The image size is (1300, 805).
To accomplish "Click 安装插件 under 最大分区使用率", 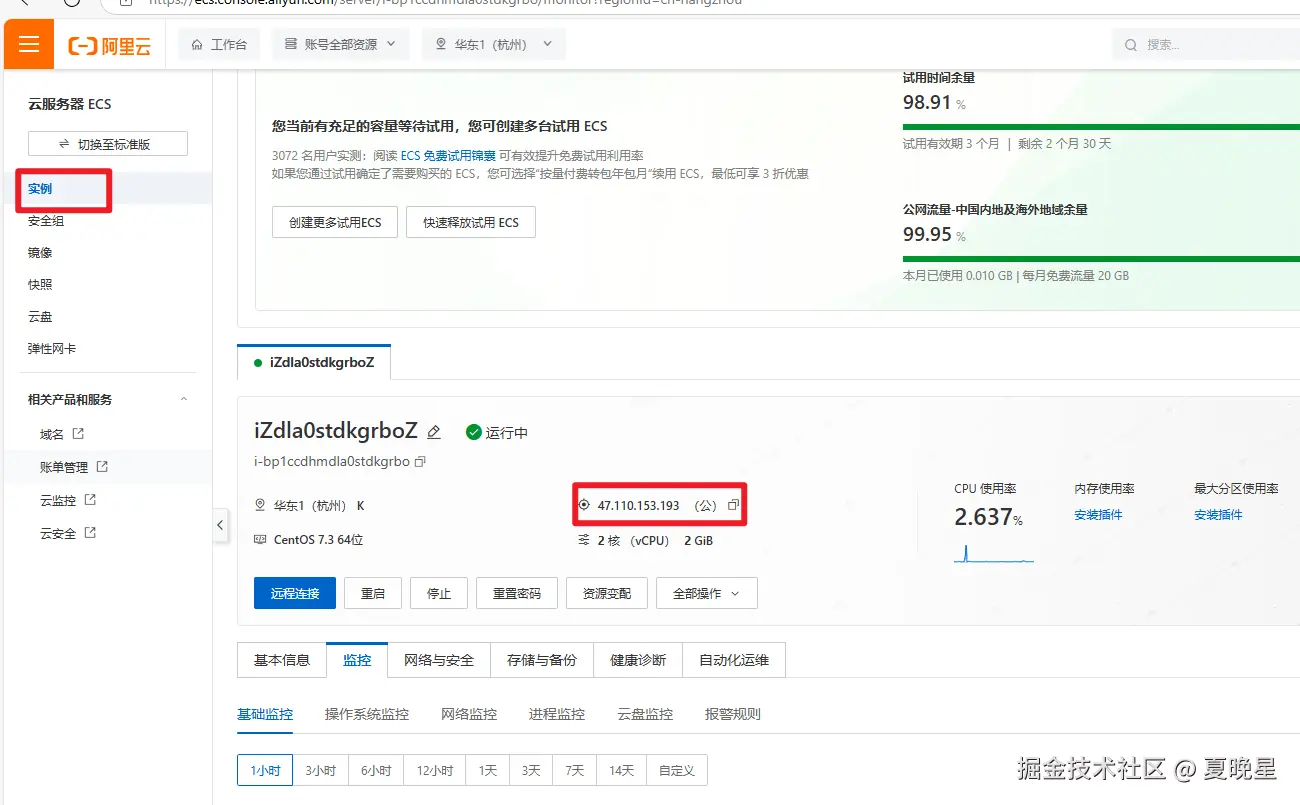I will pyautogui.click(x=1218, y=515).
